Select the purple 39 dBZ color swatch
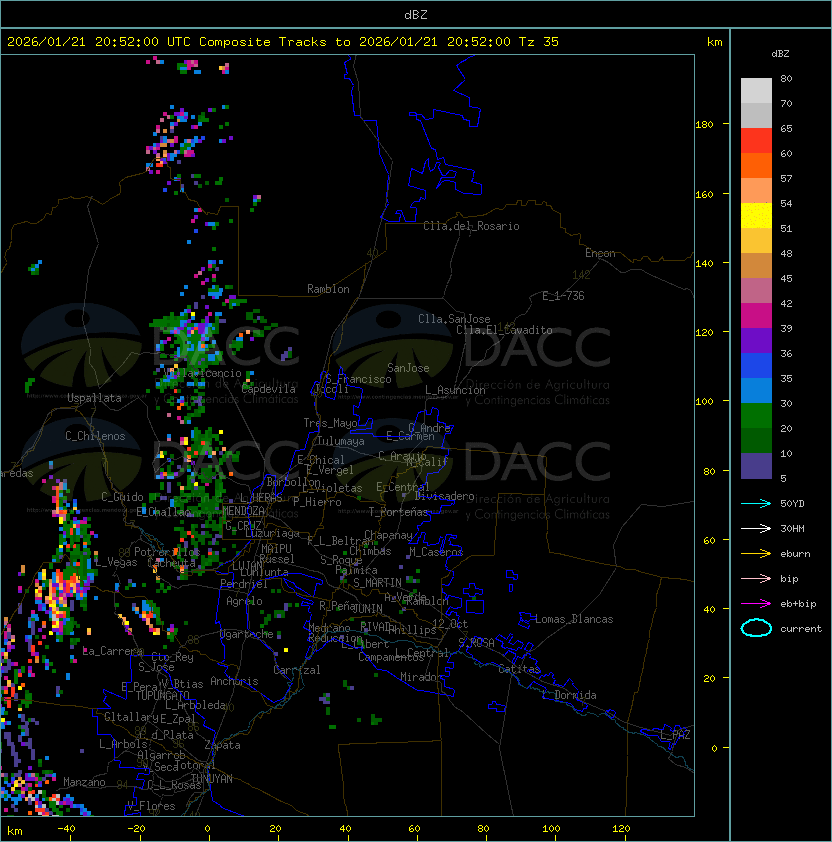Viewport: 832px width, 842px height. [x=756, y=340]
